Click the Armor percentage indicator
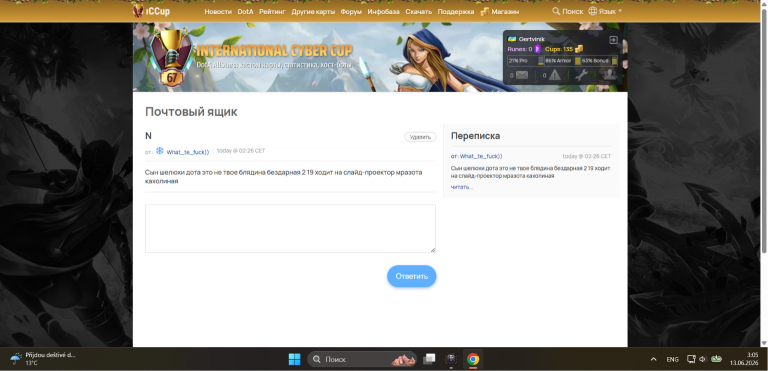Screen dimensions: 768x371 point(562,61)
